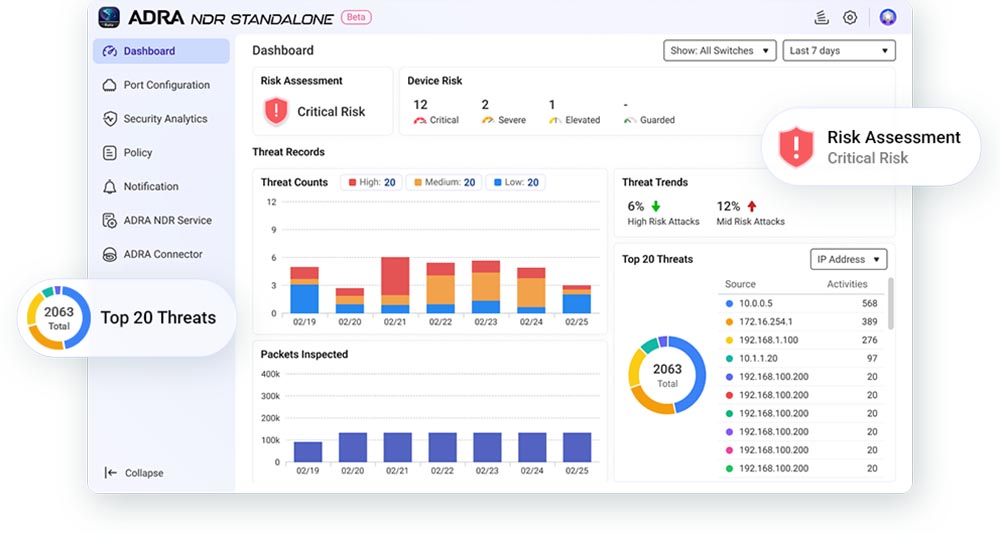Toggle the Medium threat legend filter
This screenshot has width=1000, height=534.
(444, 182)
